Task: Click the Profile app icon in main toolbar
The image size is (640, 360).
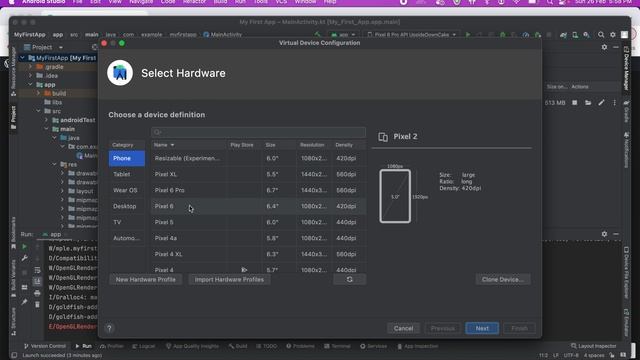Action: coord(526,35)
